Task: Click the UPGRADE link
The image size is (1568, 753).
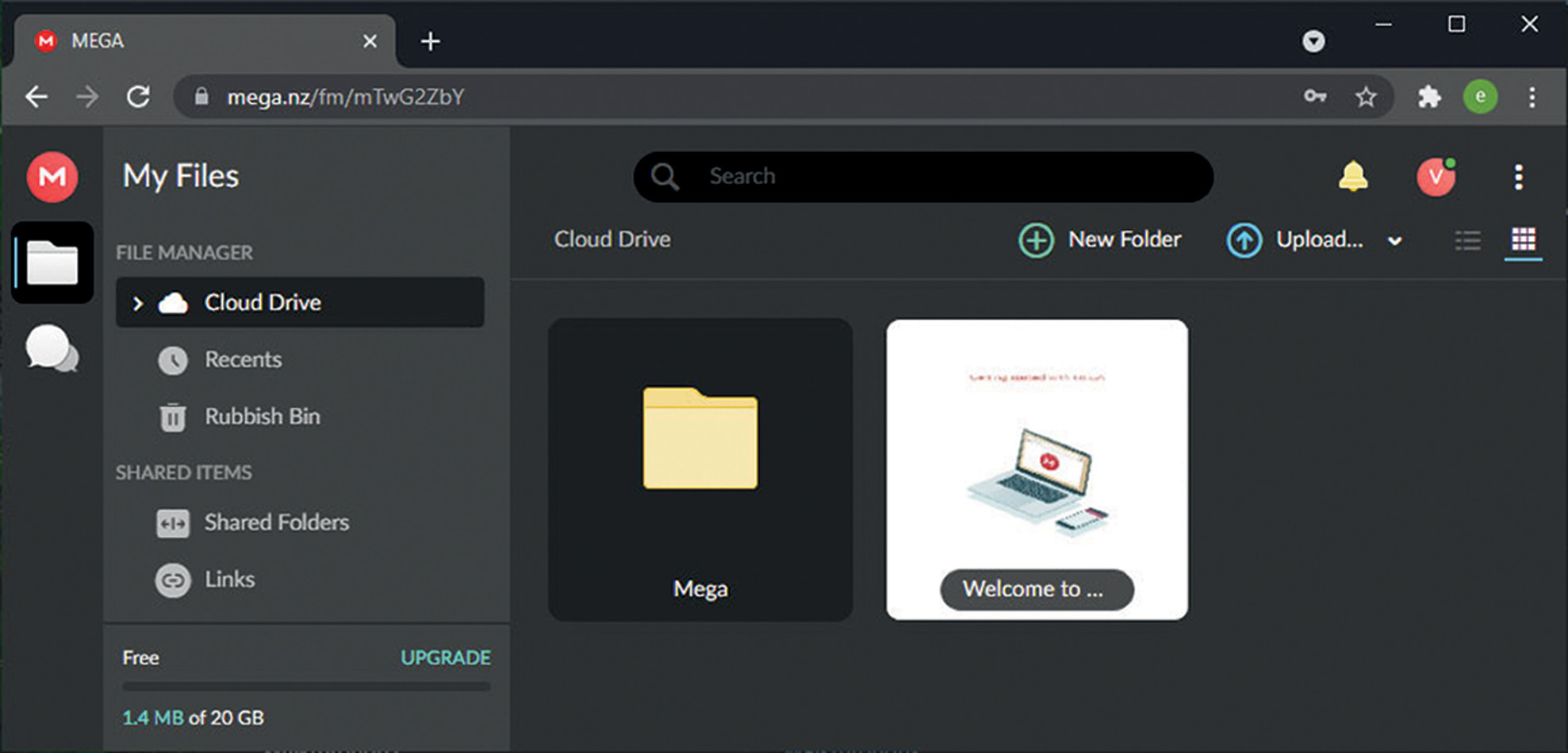Action: 446,658
